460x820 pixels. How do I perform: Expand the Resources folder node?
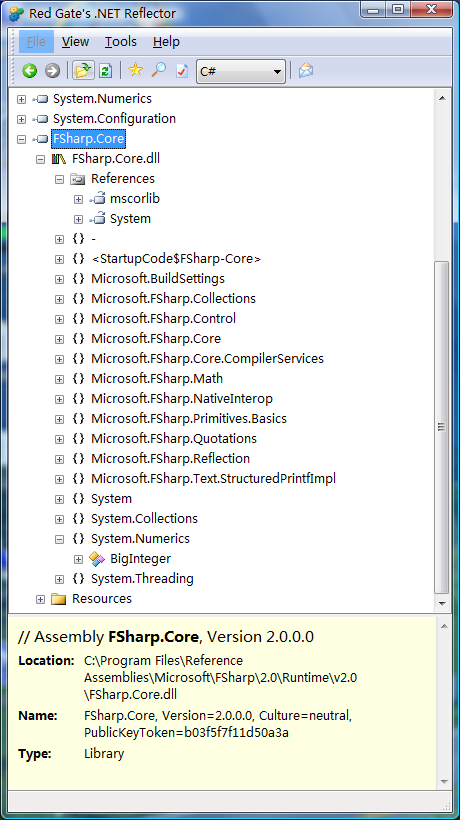40,599
